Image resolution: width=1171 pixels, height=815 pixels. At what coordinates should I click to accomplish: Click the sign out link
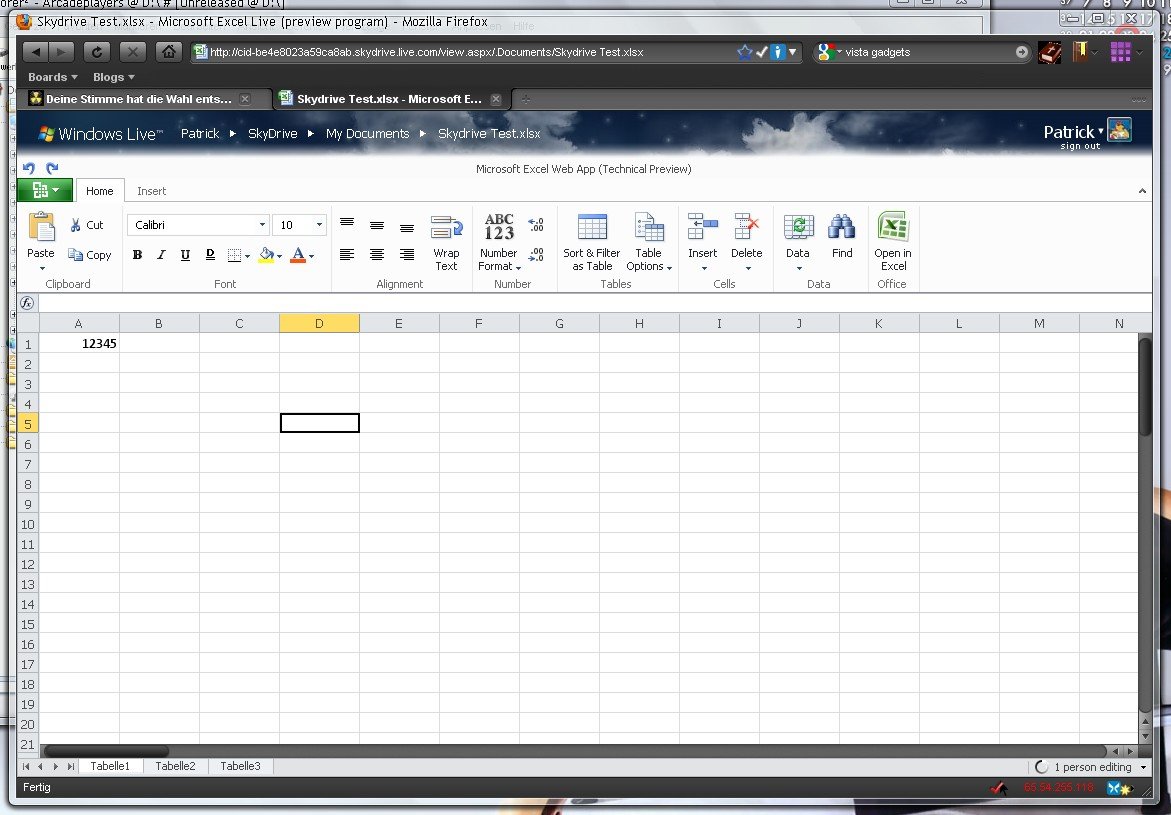pos(1080,146)
